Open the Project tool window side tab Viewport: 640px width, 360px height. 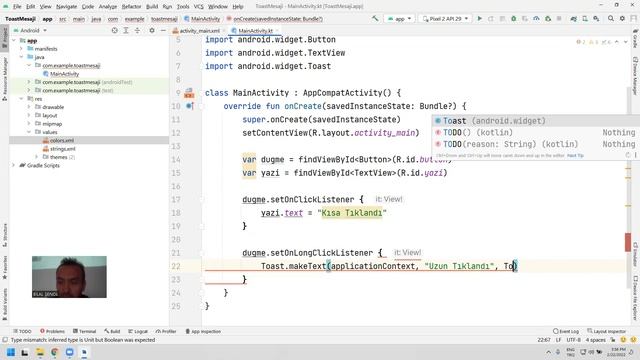click(4, 38)
